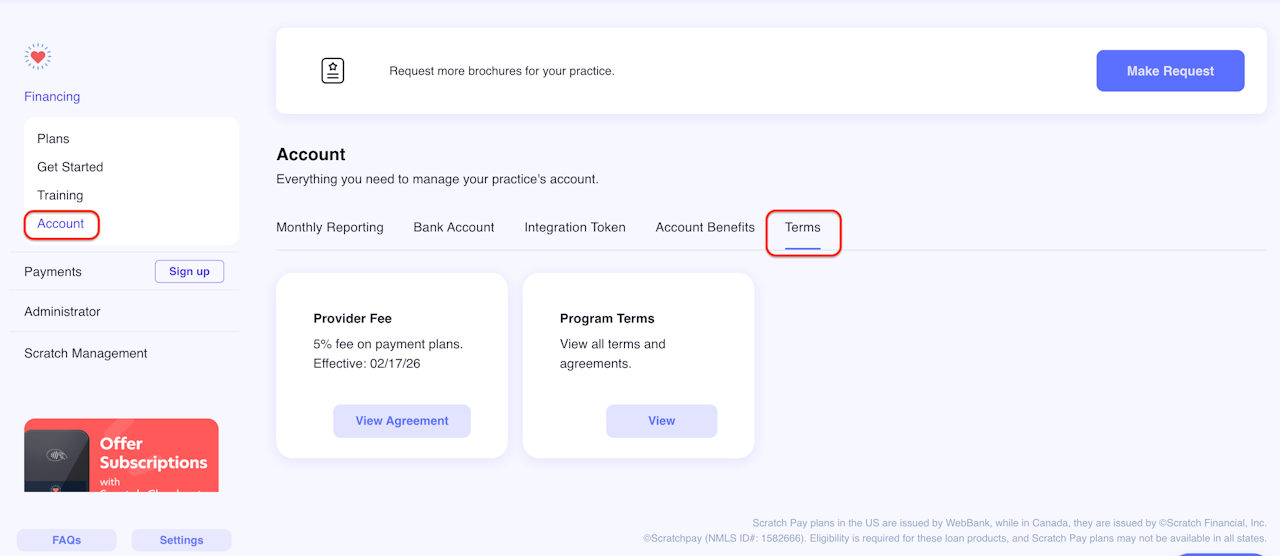This screenshot has height=556, width=1280.
Task: Open the Account Benefits tab
Action: pyautogui.click(x=705, y=227)
